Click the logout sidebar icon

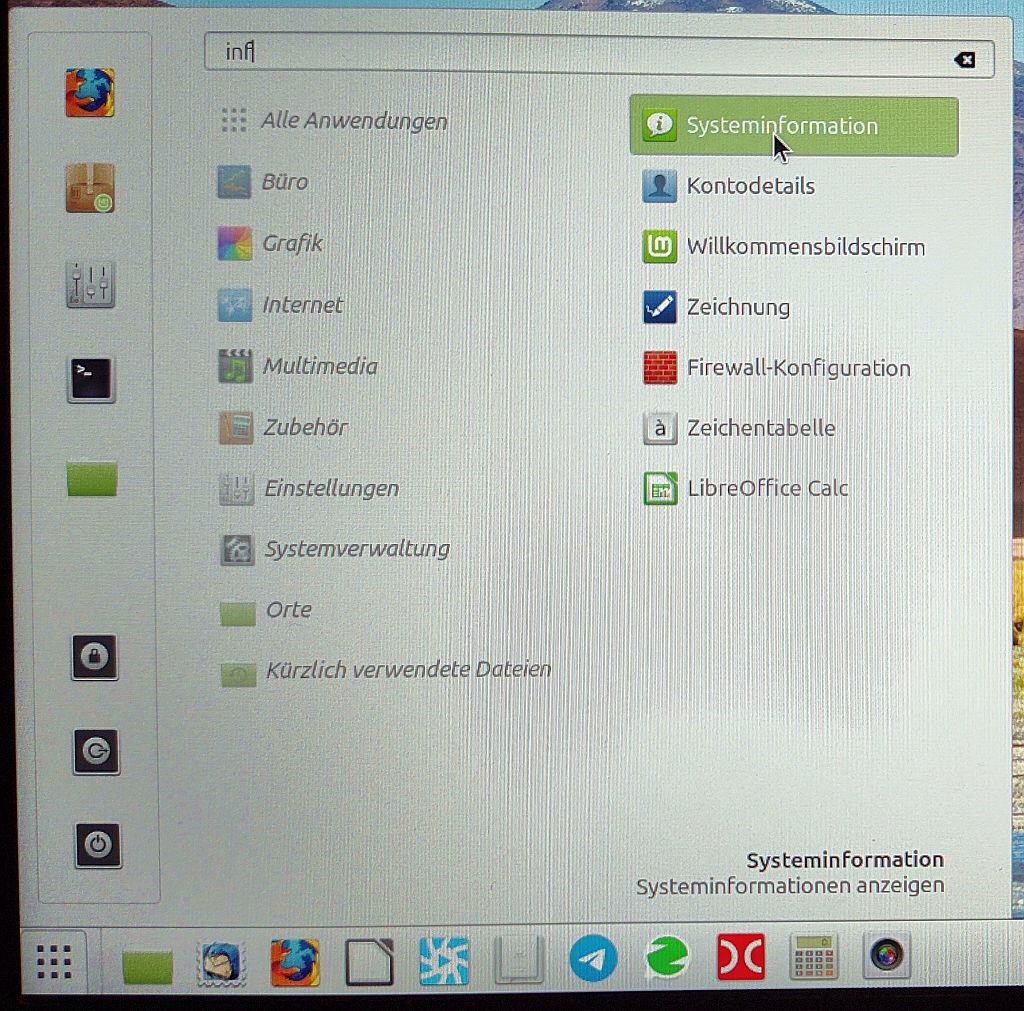click(94, 752)
